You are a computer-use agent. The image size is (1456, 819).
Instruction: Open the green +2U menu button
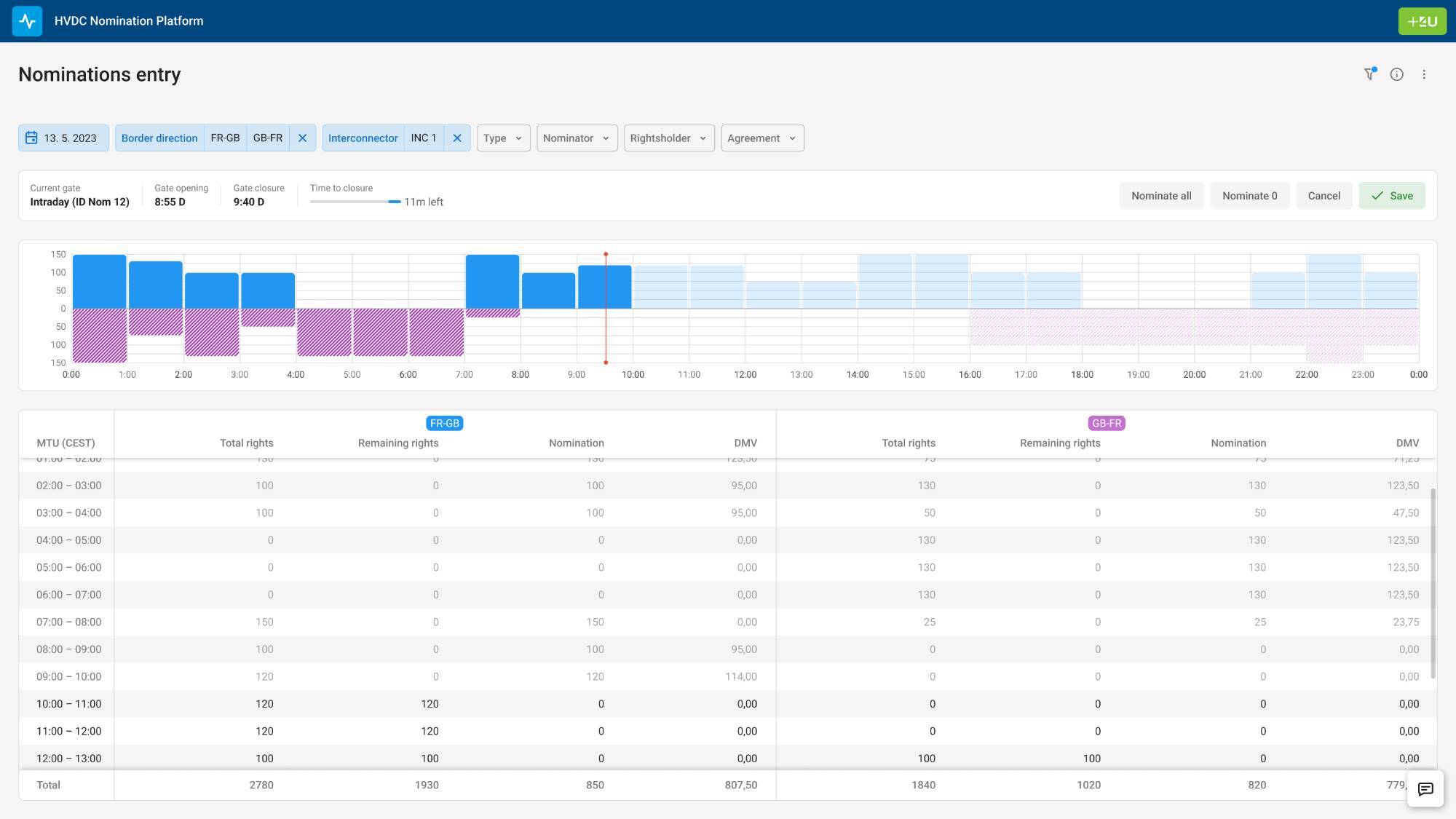(1422, 21)
